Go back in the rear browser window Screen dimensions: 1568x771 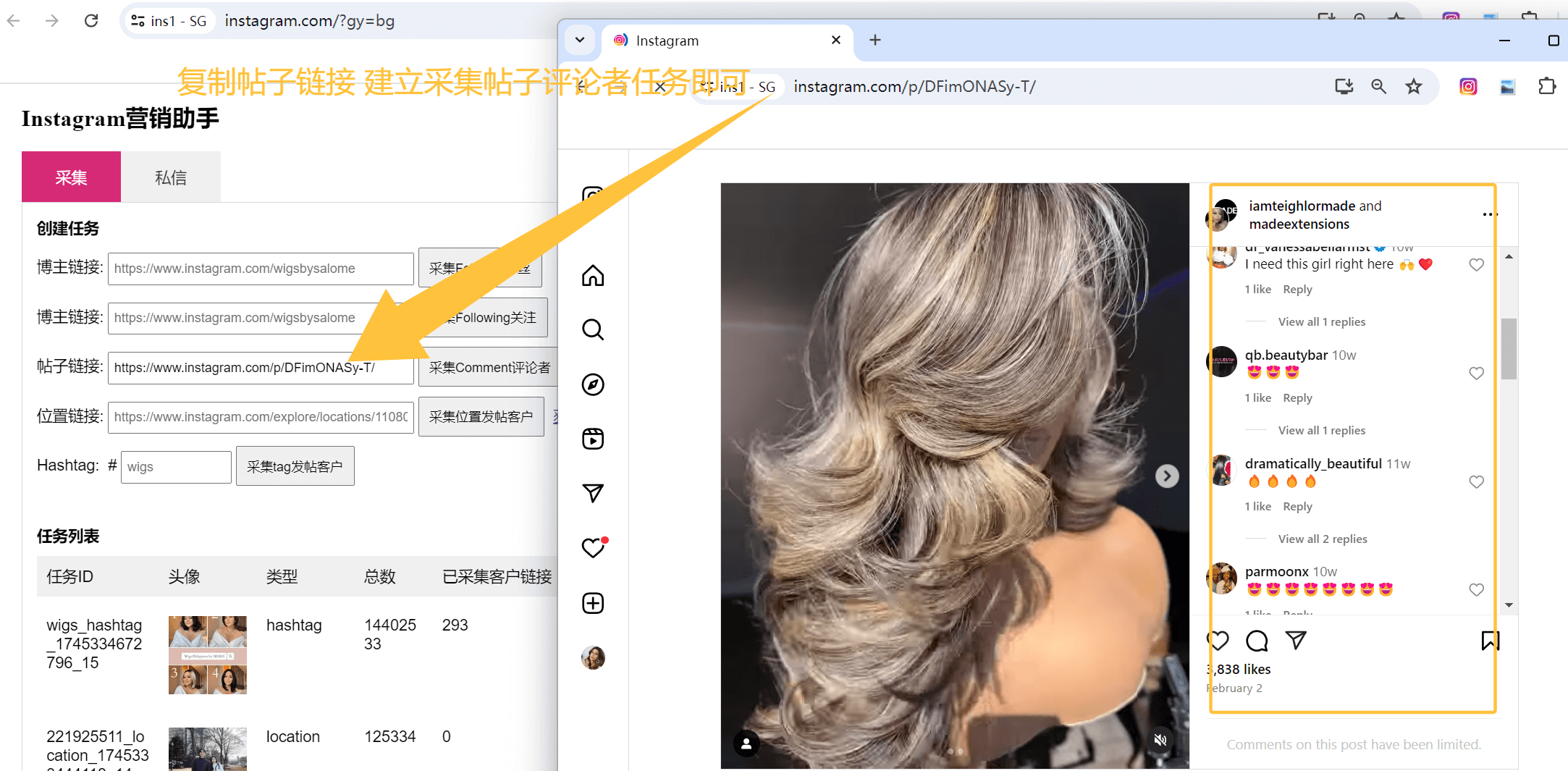coord(13,20)
